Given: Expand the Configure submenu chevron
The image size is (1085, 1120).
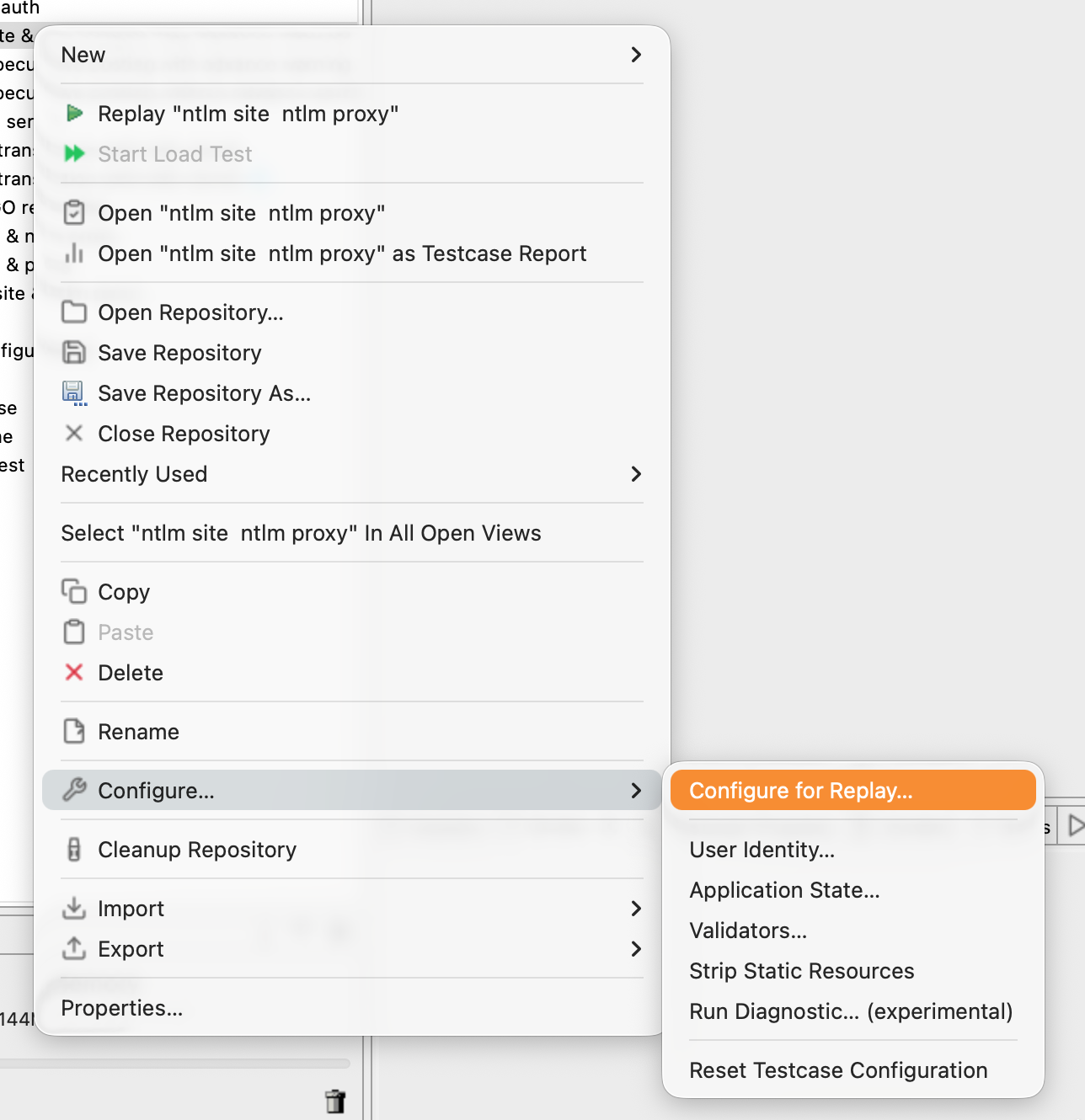Looking at the screenshot, I should [636, 791].
